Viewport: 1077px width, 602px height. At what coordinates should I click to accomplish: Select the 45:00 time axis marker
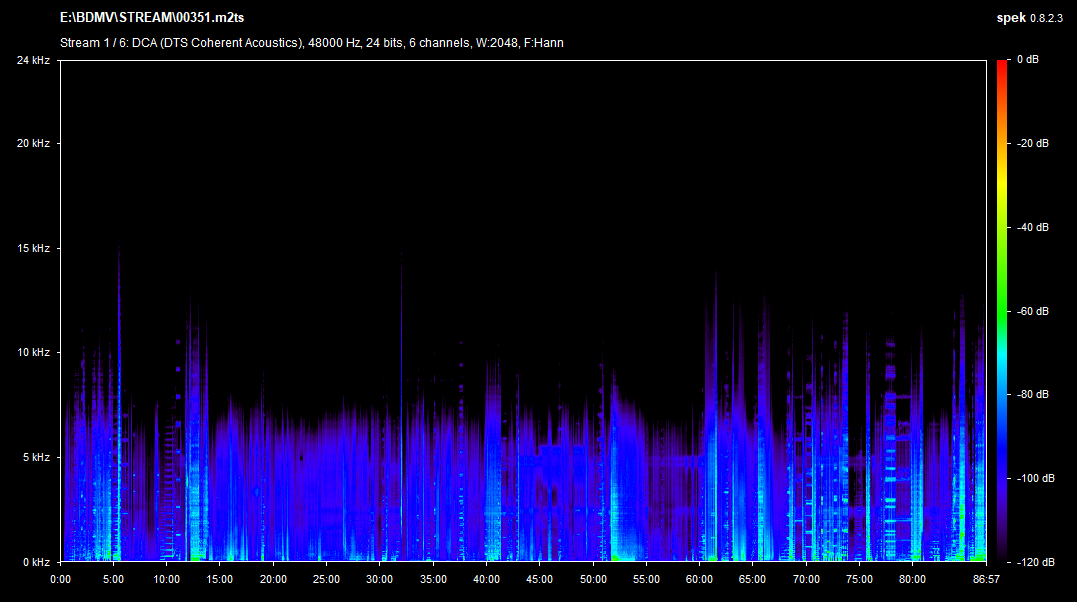[x=540, y=579]
